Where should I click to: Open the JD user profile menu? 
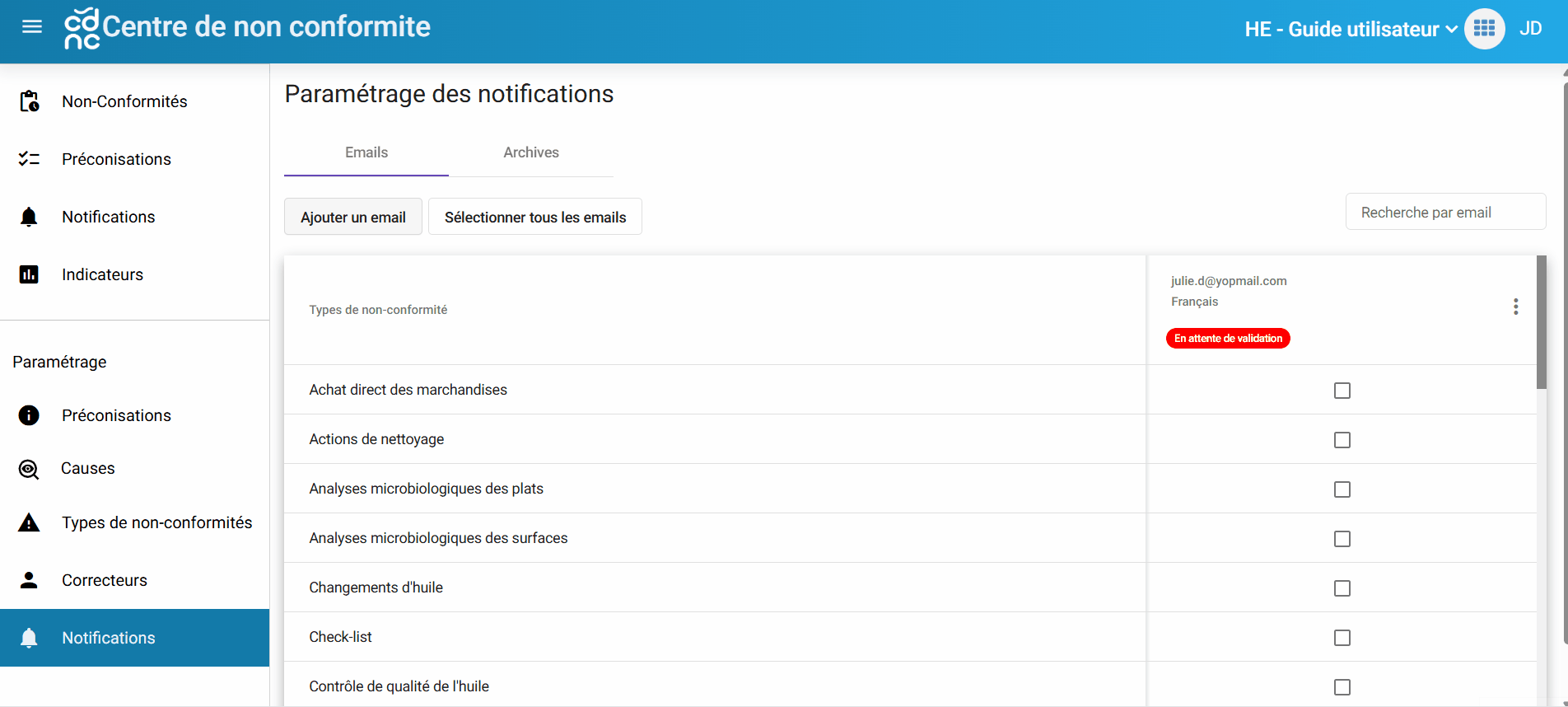click(x=1530, y=29)
